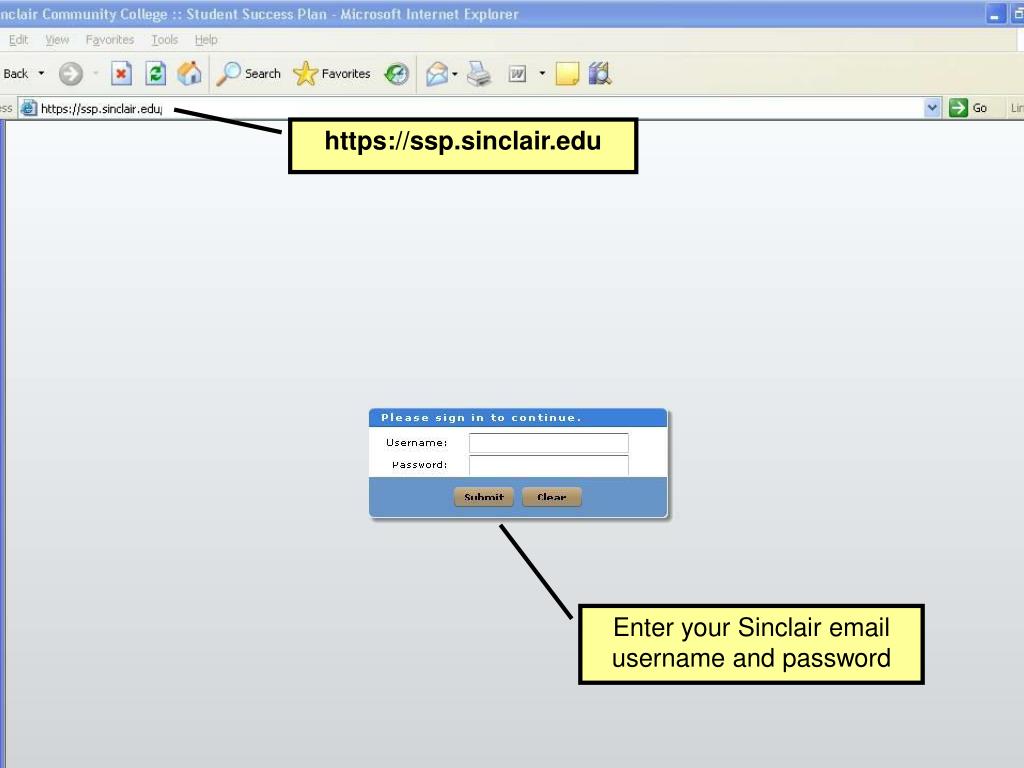The height and width of the screenshot is (768, 1024).
Task: Open the Help menu
Action: coord(206,40)
